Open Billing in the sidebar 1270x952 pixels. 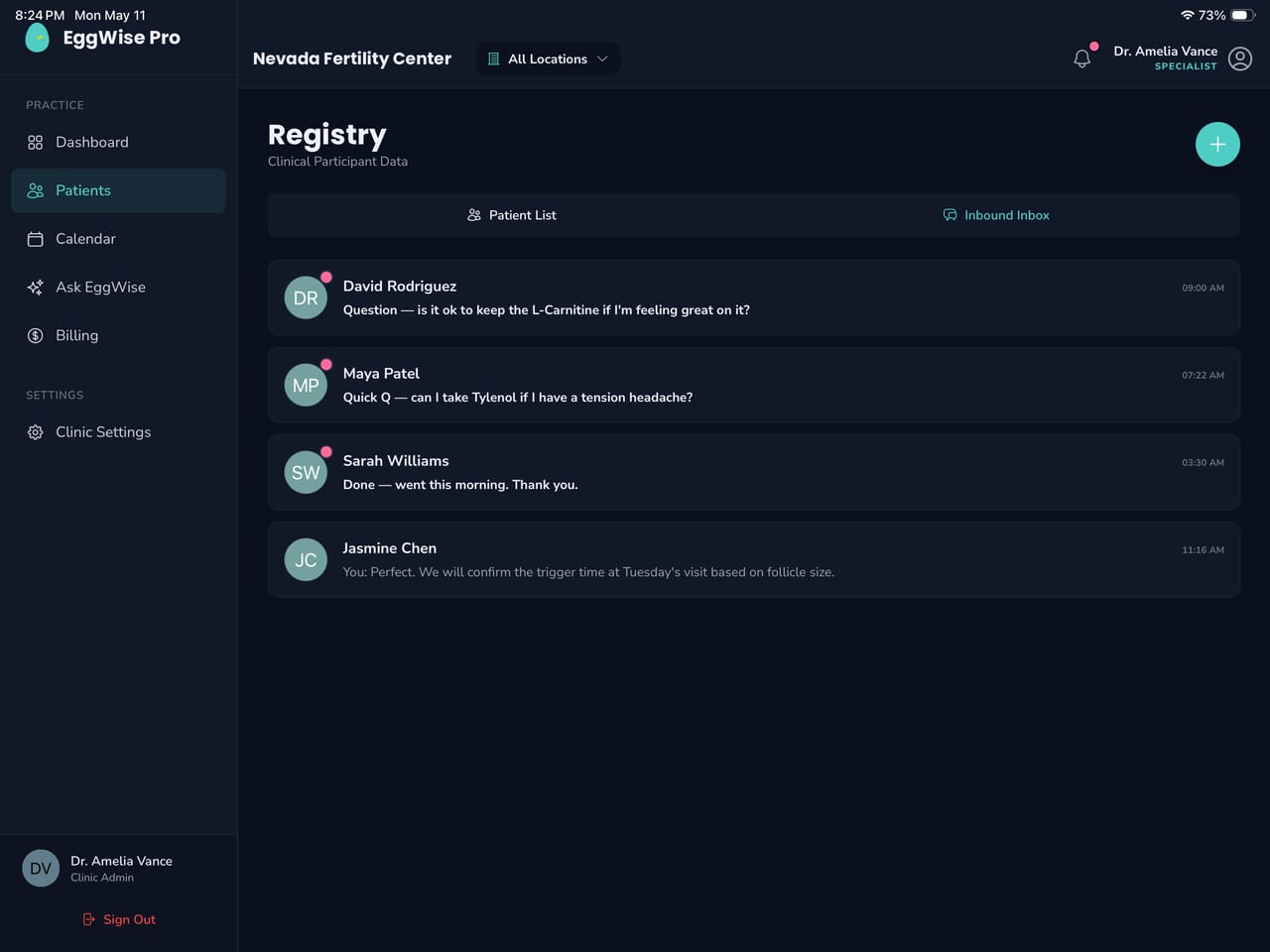(x=118, y=336)
